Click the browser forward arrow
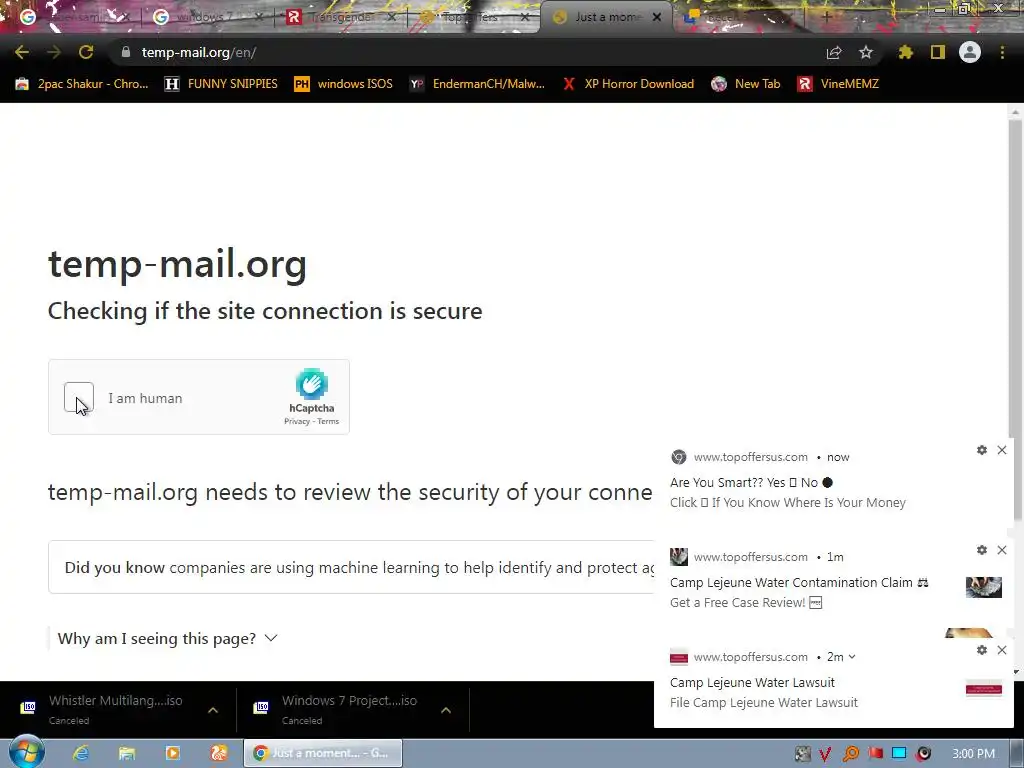 point(54,52)
